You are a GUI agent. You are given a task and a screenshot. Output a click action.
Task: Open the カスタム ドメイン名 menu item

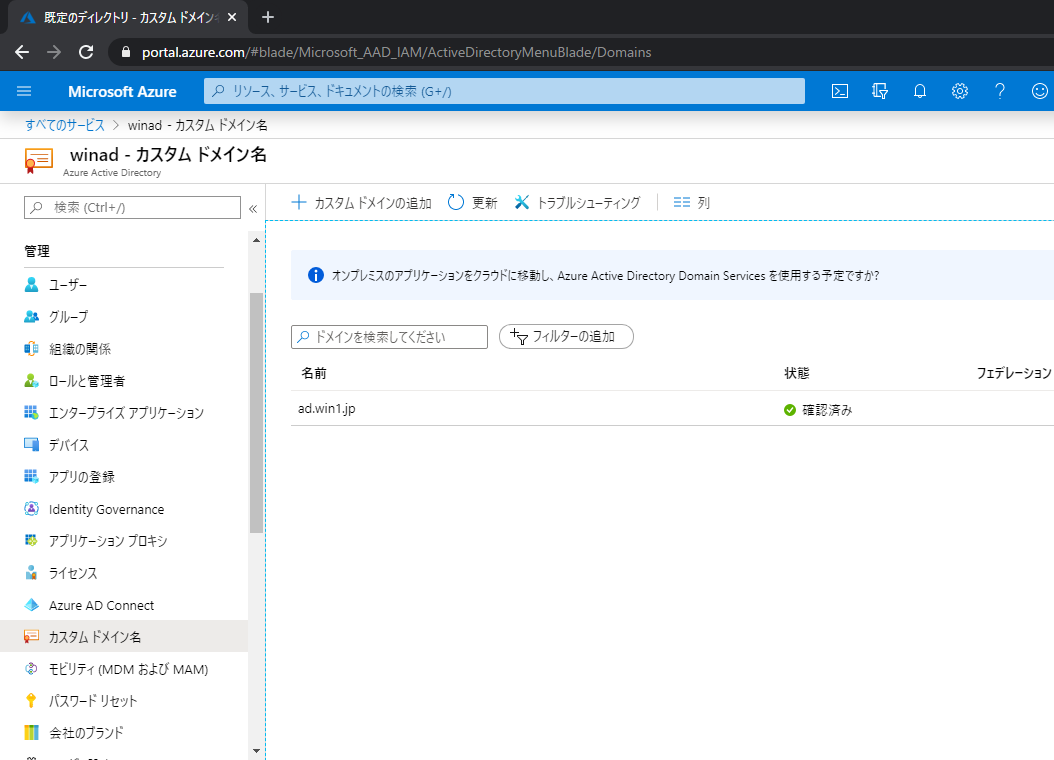click(x=124, y=636)
